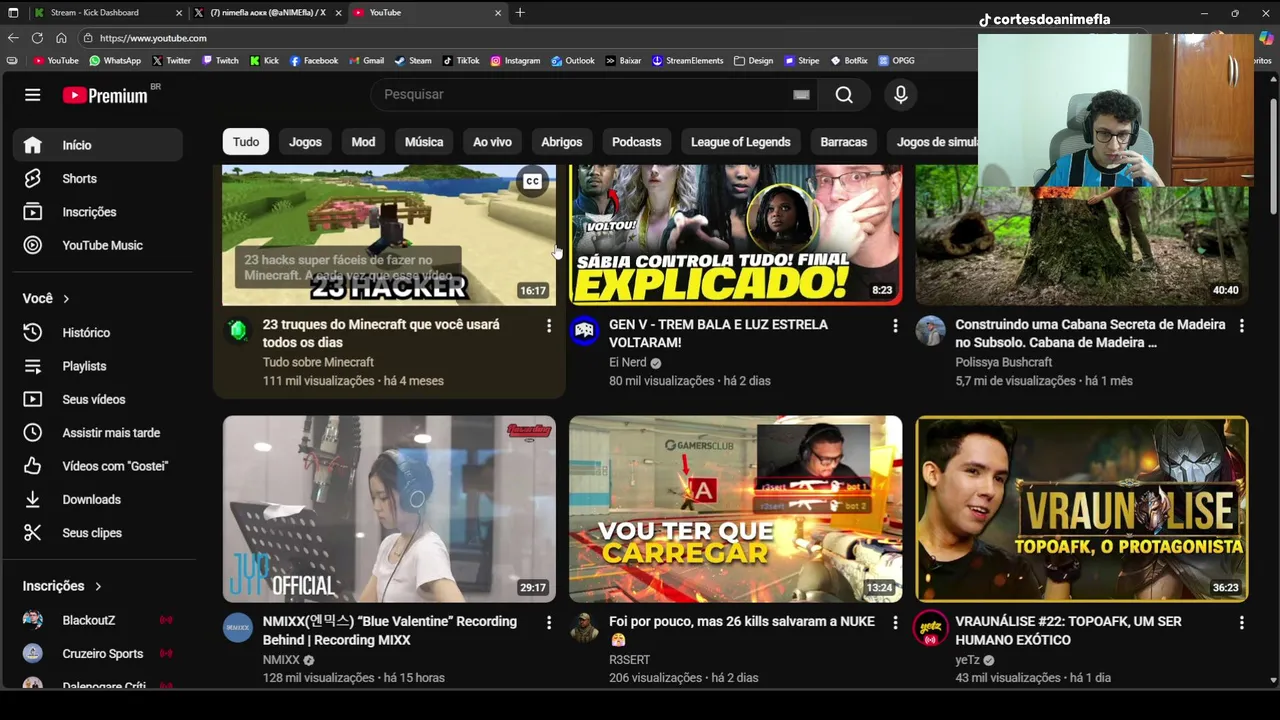
Task: Open options menu for Cabana Secreta video
Action: point(1241,326)
